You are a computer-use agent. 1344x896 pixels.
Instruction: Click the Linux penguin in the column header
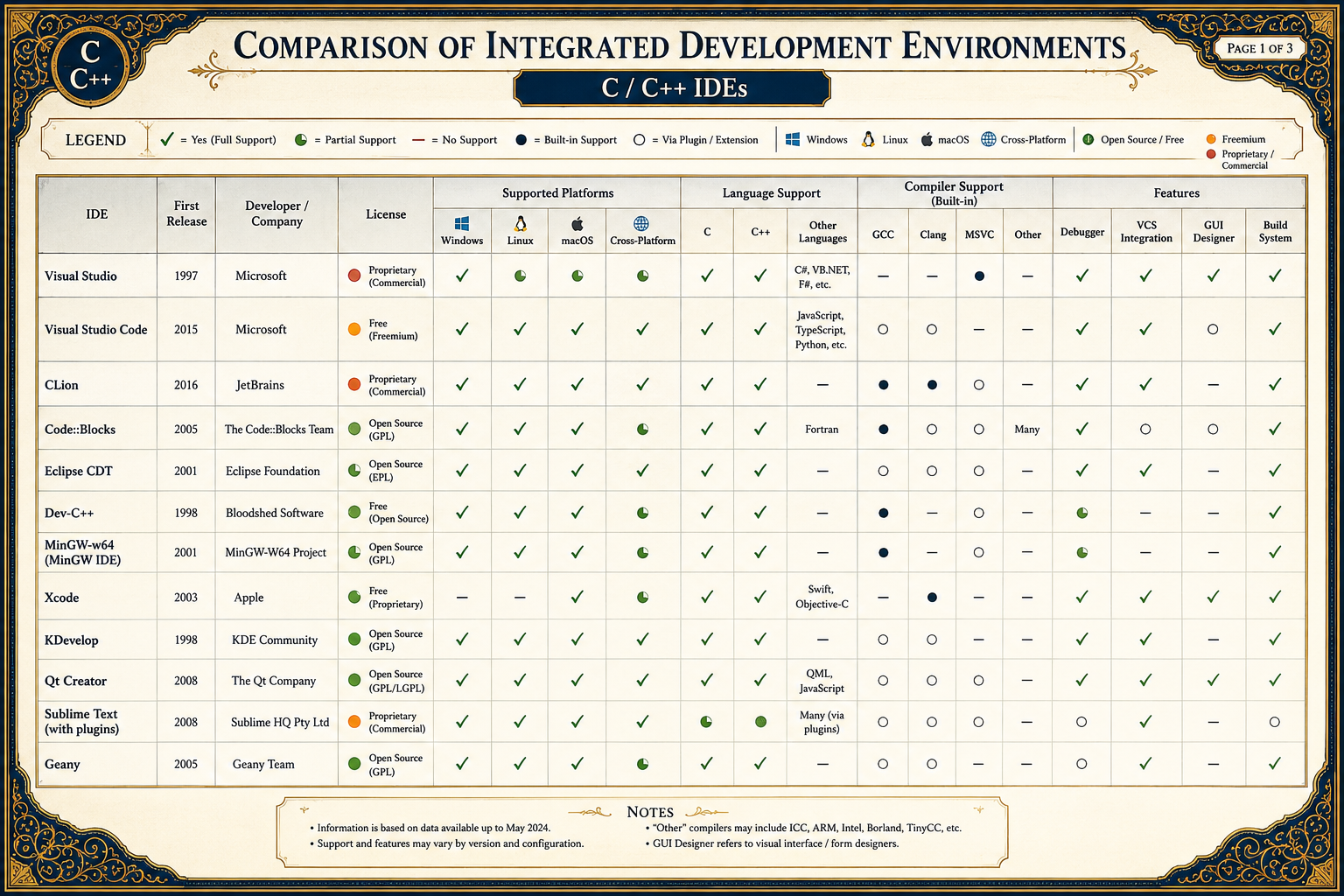pos(520,223)
